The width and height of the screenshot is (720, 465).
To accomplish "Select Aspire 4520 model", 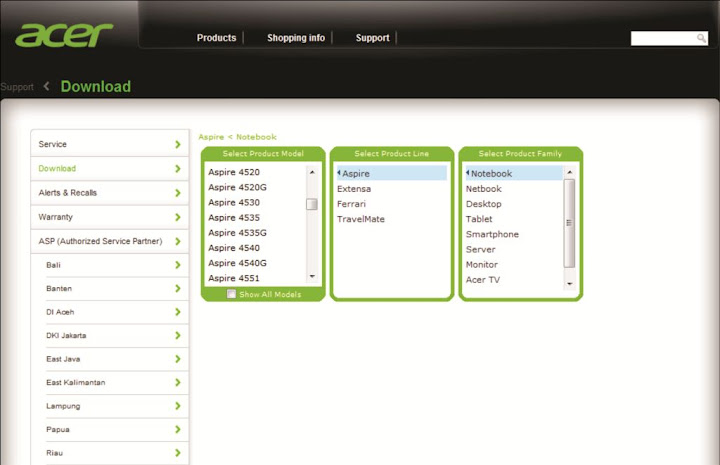I will (x=234, y=172).
